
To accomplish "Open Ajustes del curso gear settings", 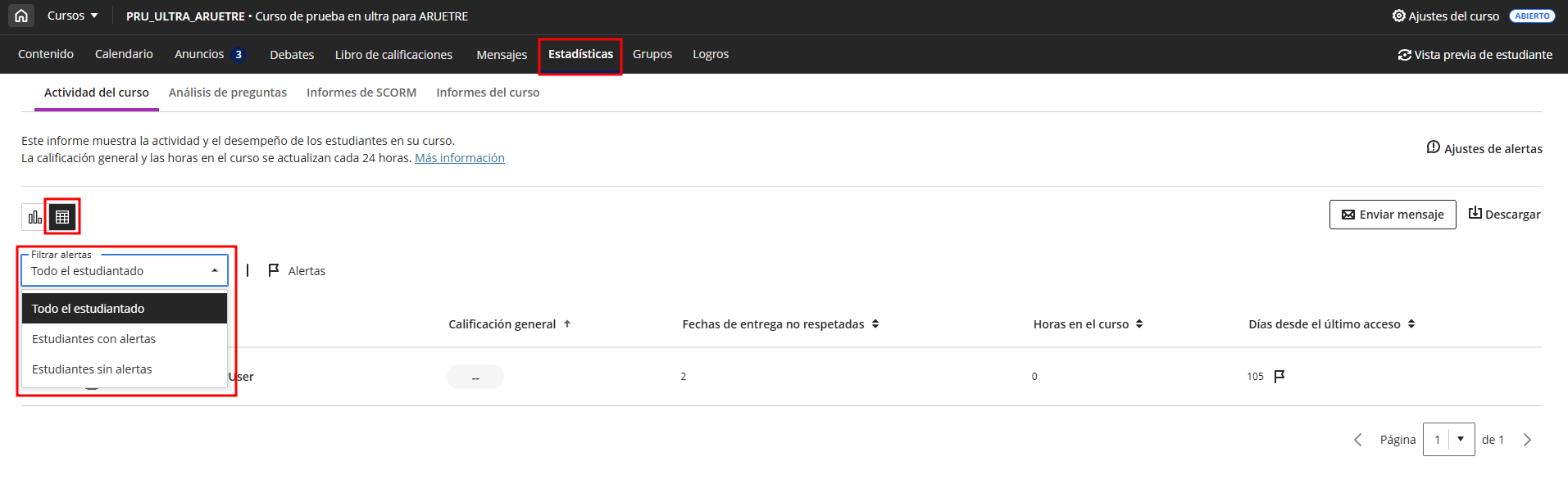I will [1445, 16].
